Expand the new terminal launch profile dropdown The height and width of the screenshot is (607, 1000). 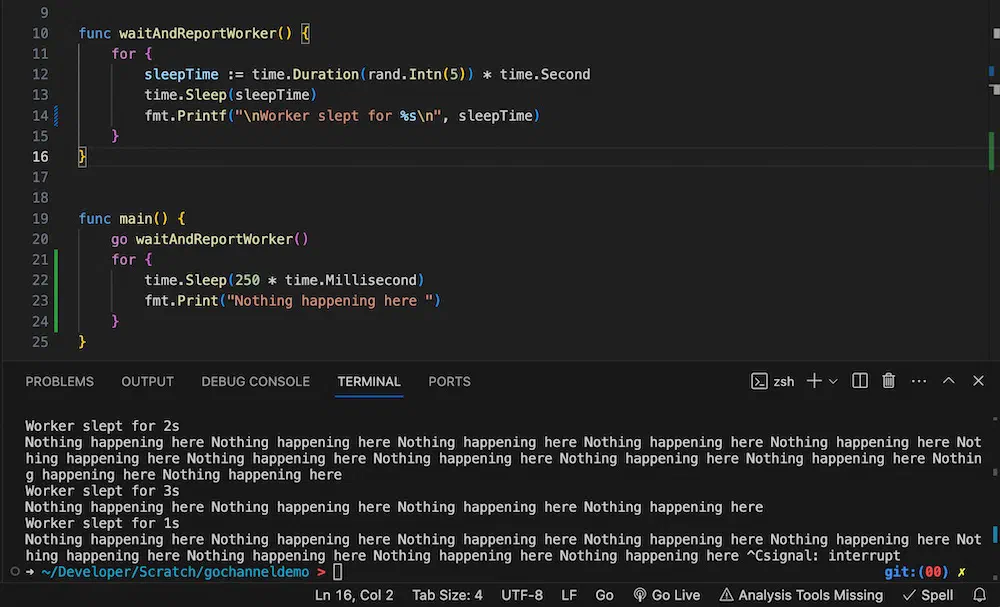tap(833, 382)
